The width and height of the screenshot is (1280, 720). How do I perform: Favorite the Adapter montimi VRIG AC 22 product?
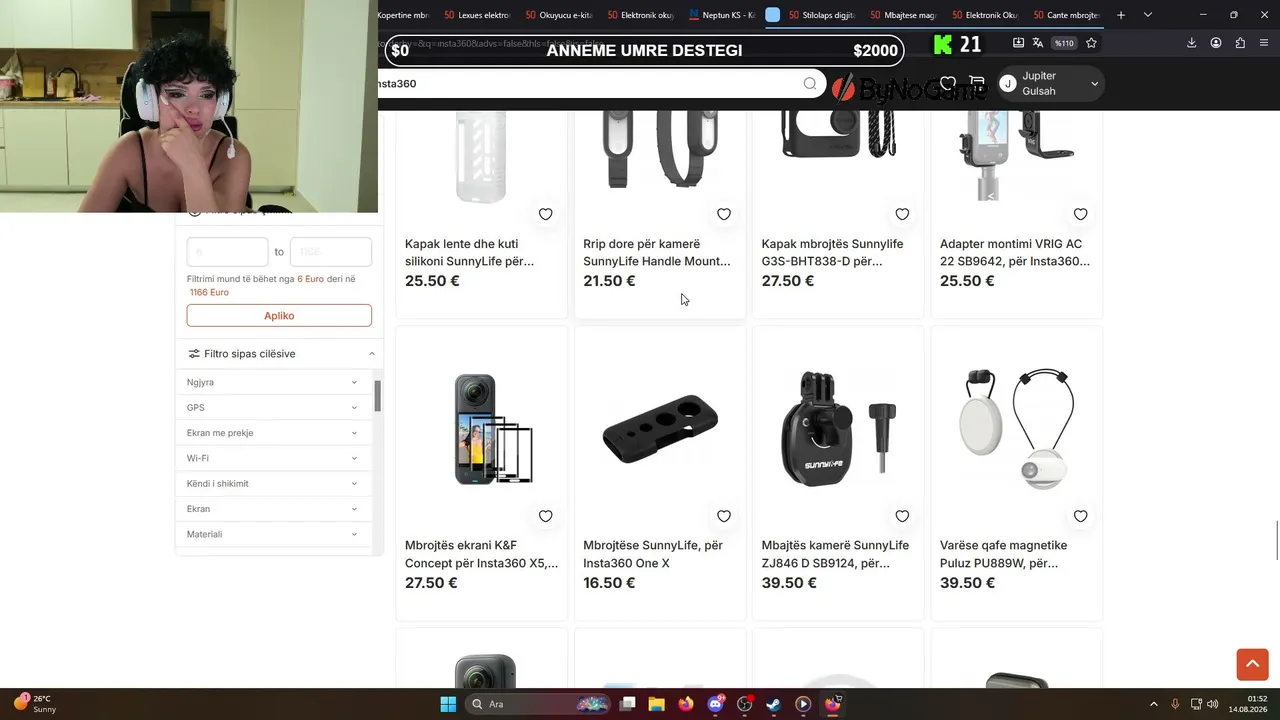coord(1080,214)
